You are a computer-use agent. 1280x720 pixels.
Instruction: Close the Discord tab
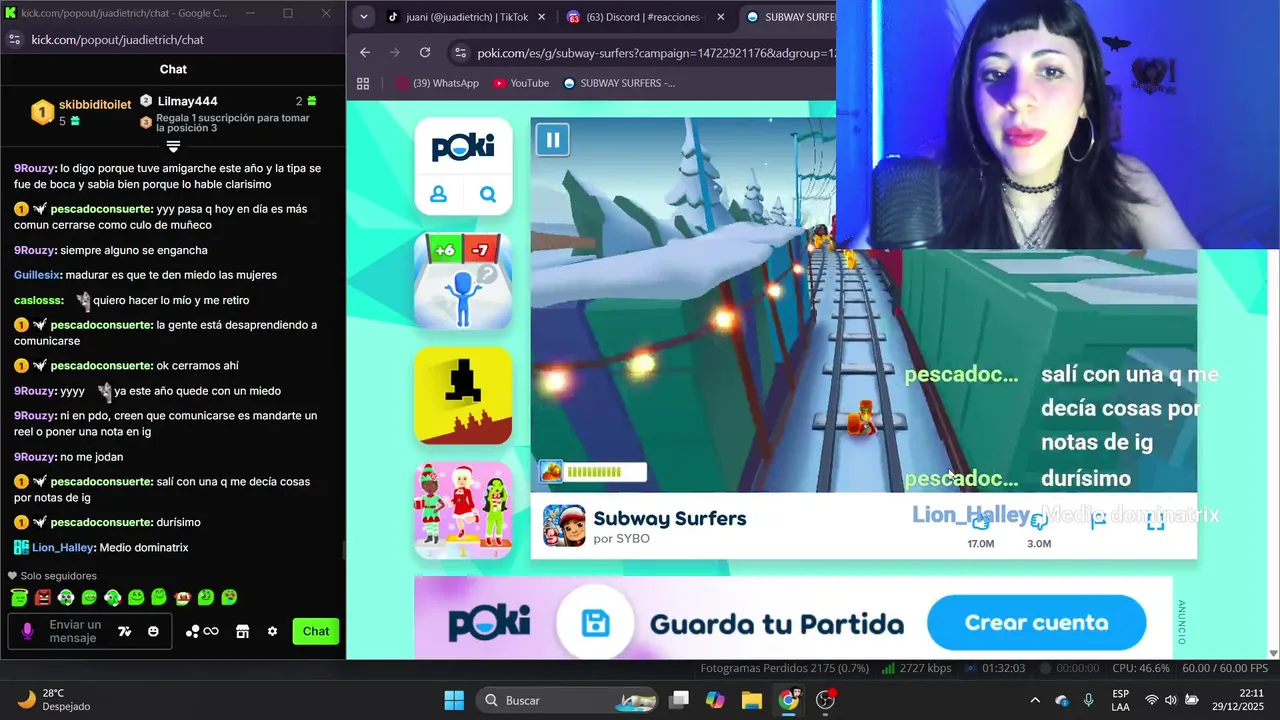tap(721, 17)
